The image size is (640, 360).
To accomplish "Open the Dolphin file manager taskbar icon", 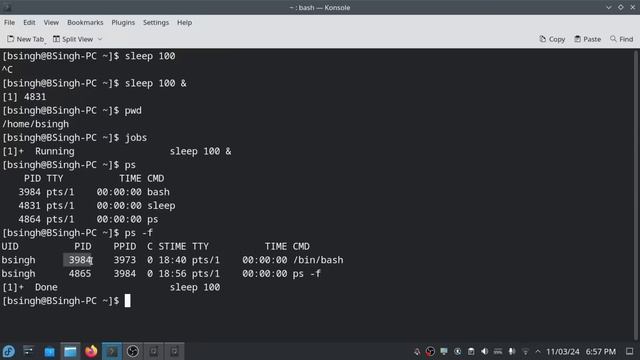I will [70, 351].
